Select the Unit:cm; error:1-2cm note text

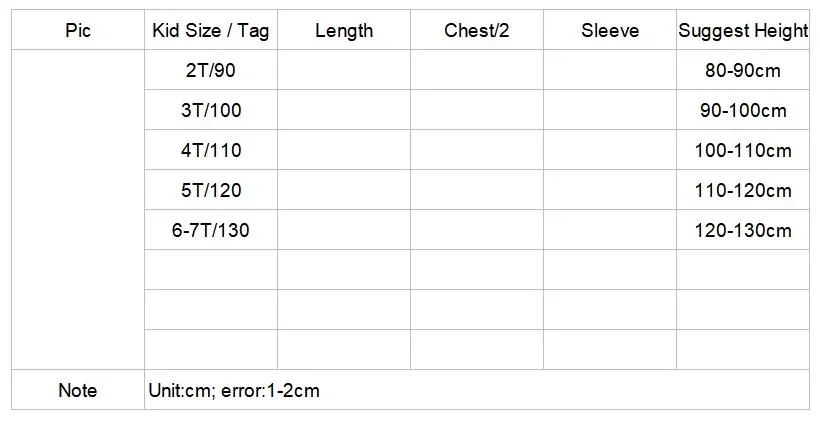click(x=233, y=390)
